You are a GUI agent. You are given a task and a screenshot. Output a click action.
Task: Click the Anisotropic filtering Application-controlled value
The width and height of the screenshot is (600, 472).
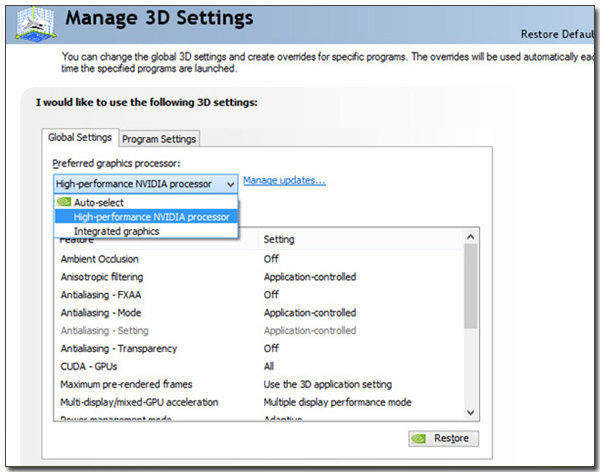[x=309, y=277]
